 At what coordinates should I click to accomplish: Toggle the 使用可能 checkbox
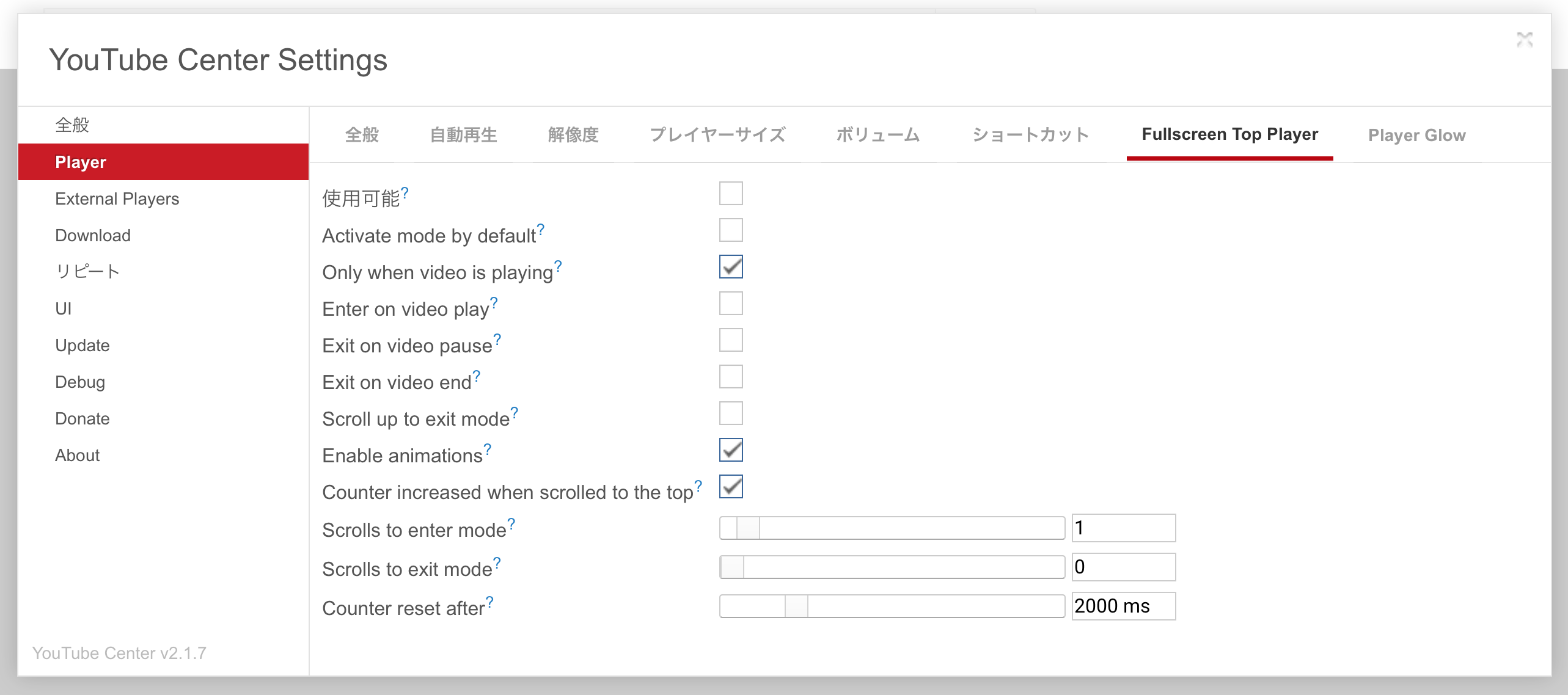point(731,193)
